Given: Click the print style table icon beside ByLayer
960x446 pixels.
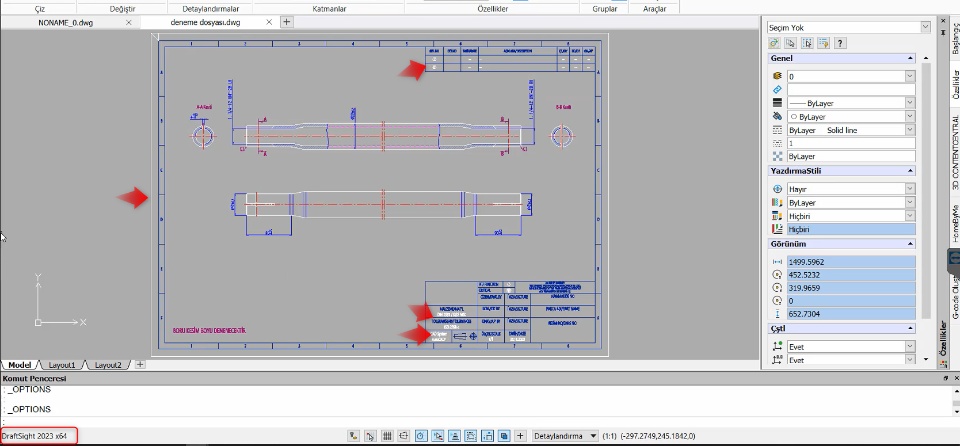Looking at the screenshot, I should [778, 203].
